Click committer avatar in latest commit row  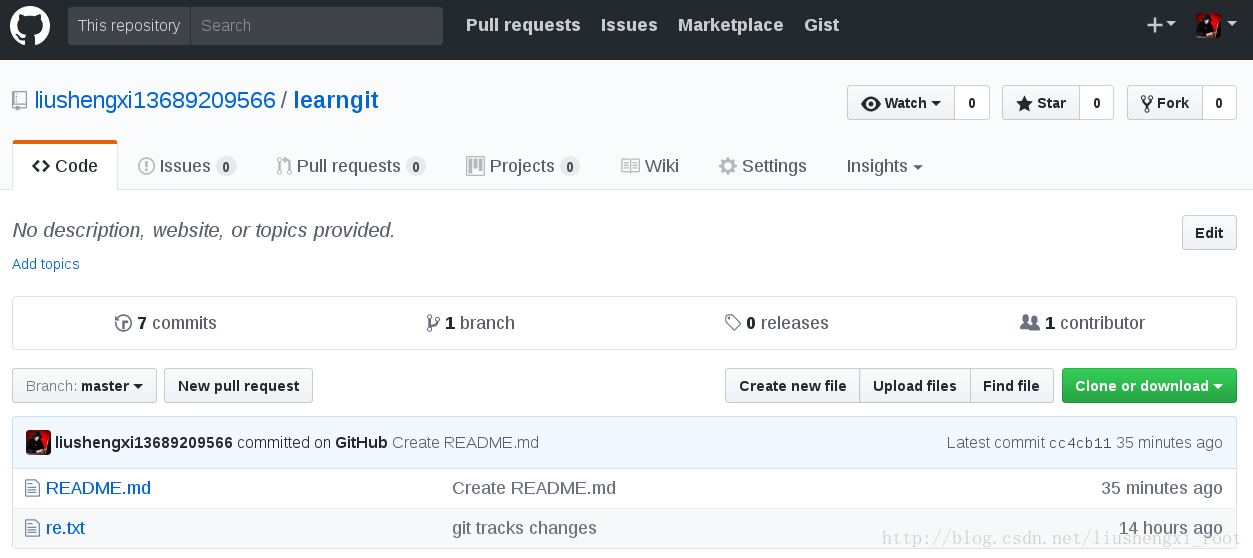pos(38,442)
